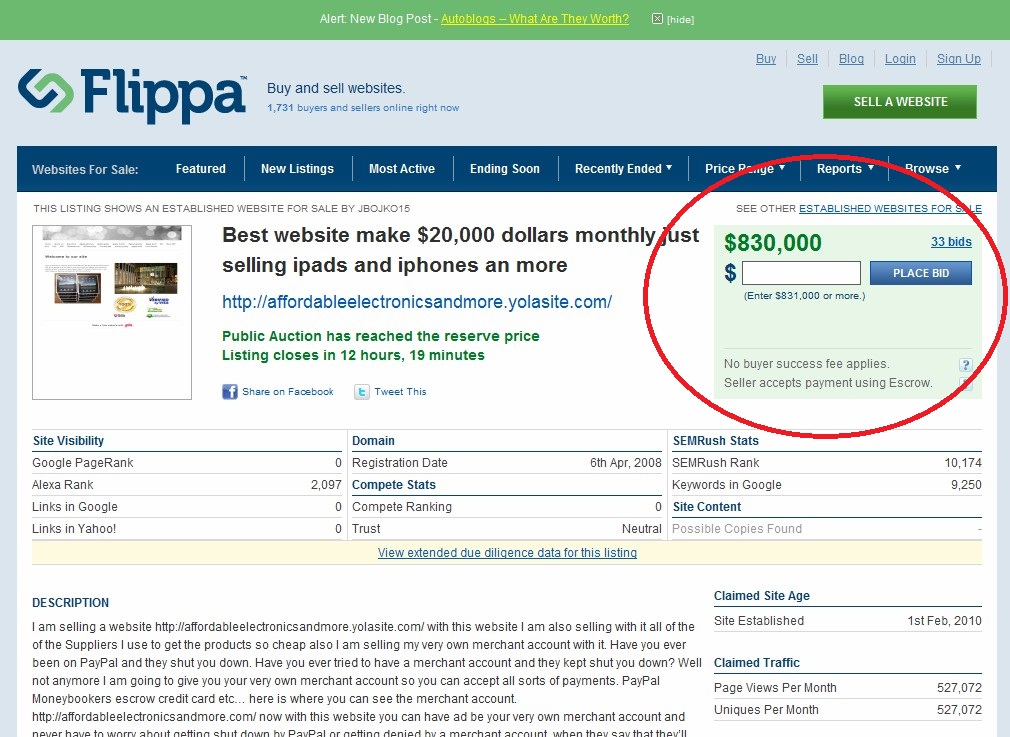Click the hide alert X icon

pyautogui.click(x=657, y=19)
